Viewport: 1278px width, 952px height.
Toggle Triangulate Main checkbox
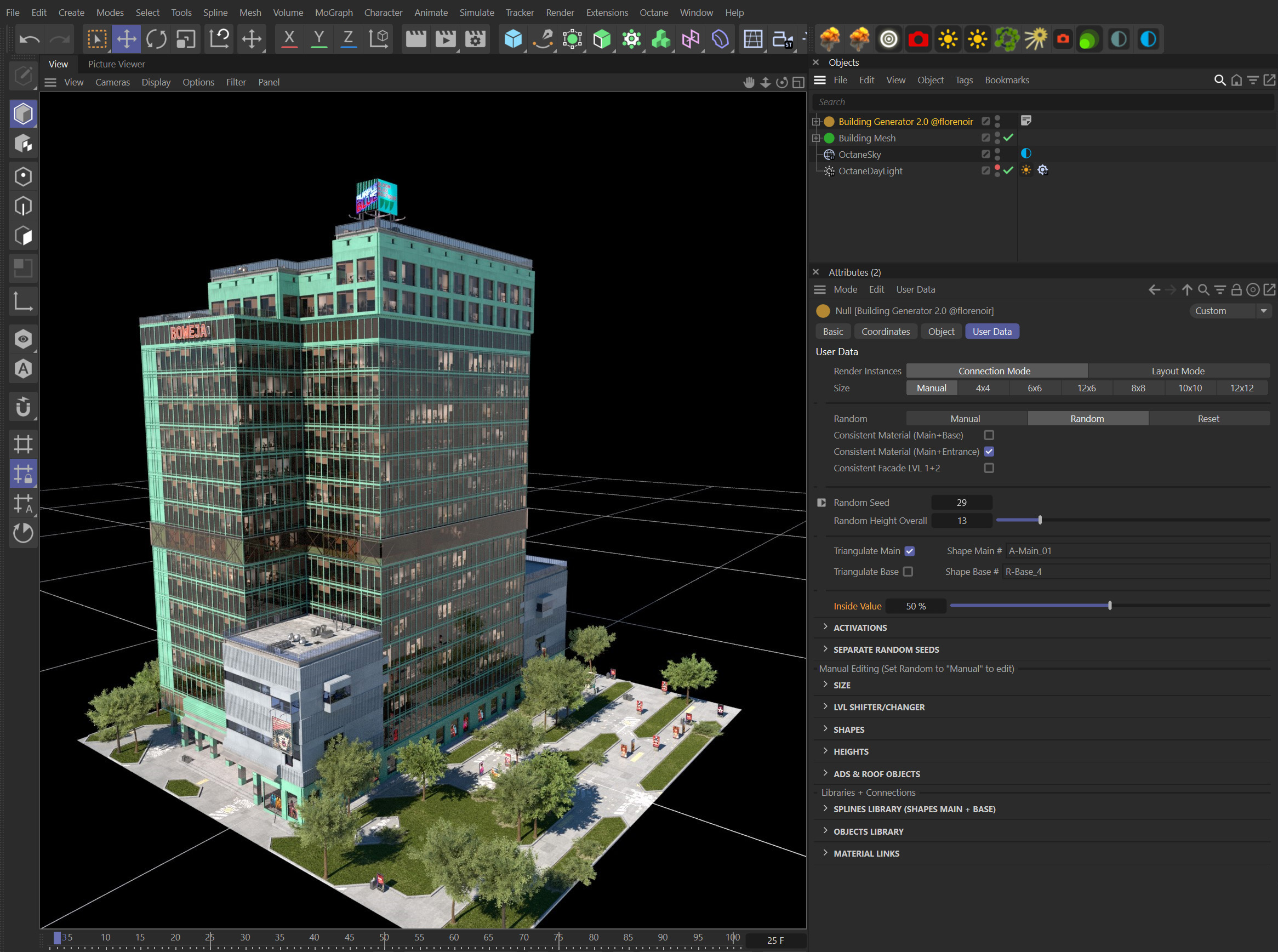tap(911, 551)
